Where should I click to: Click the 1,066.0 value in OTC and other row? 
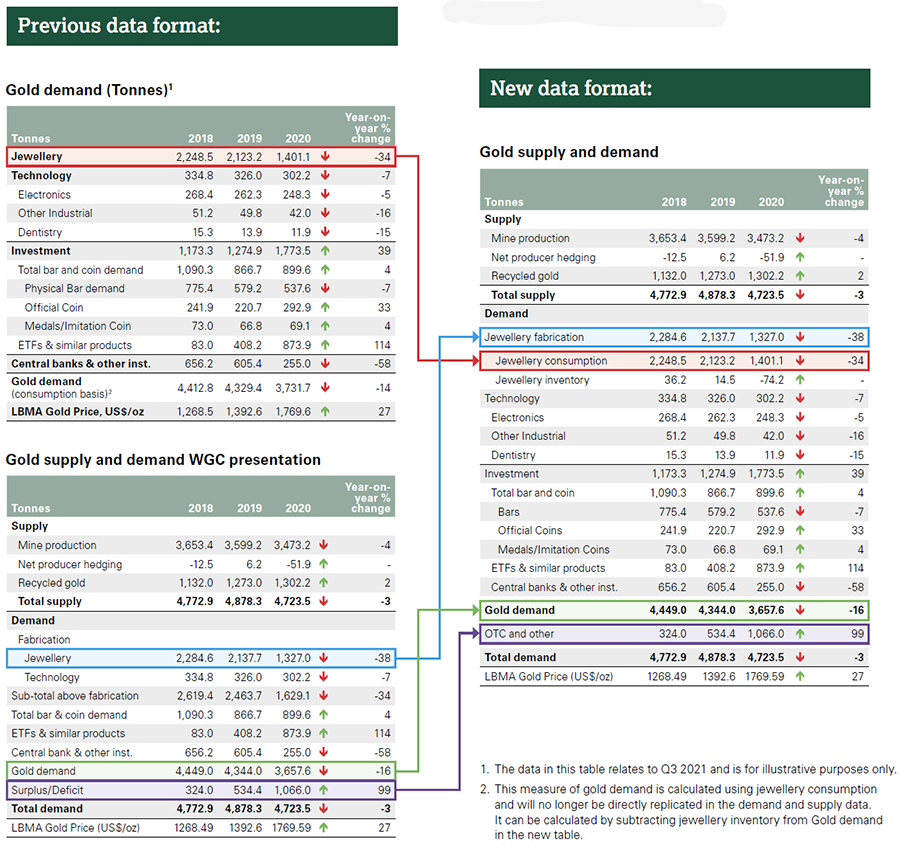764,634
